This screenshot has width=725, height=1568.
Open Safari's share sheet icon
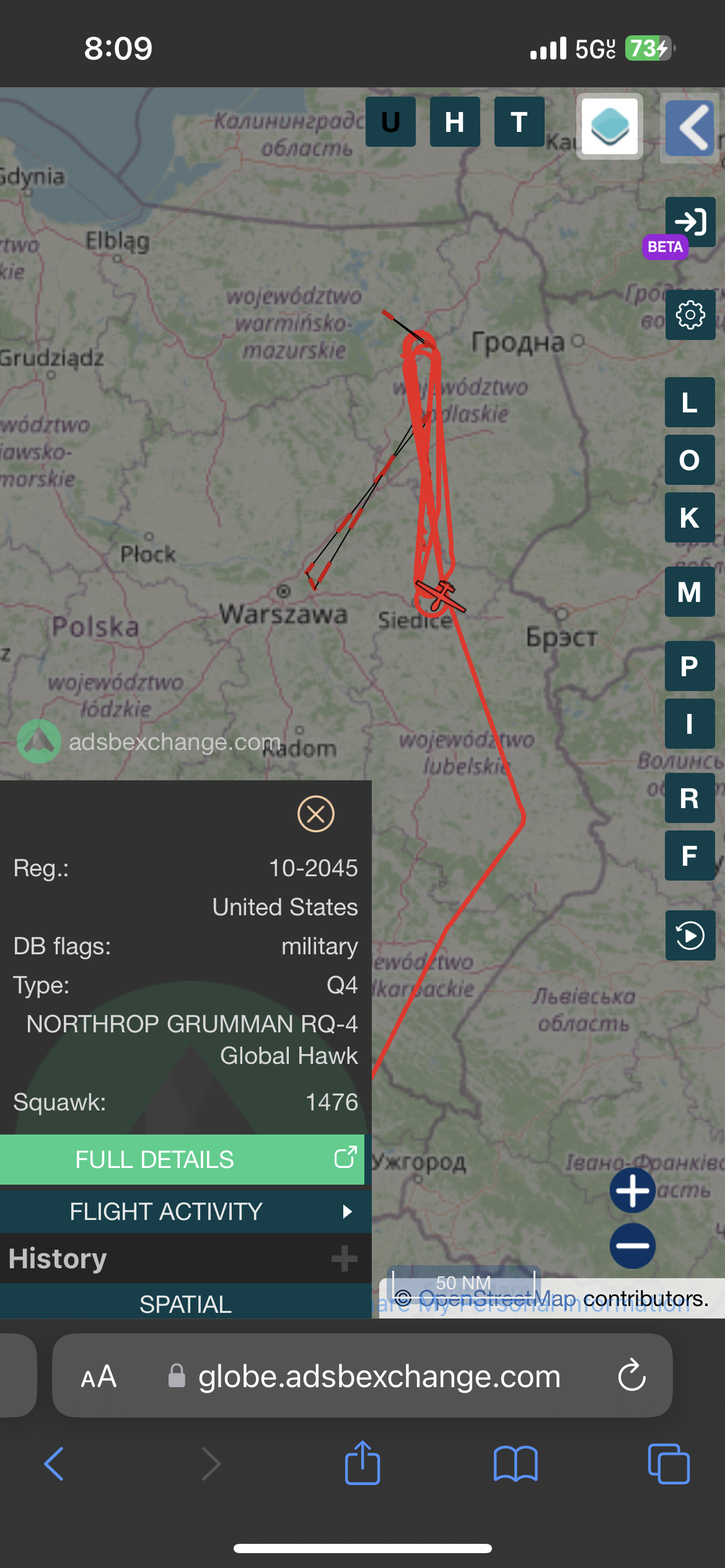click(362, 1463)
